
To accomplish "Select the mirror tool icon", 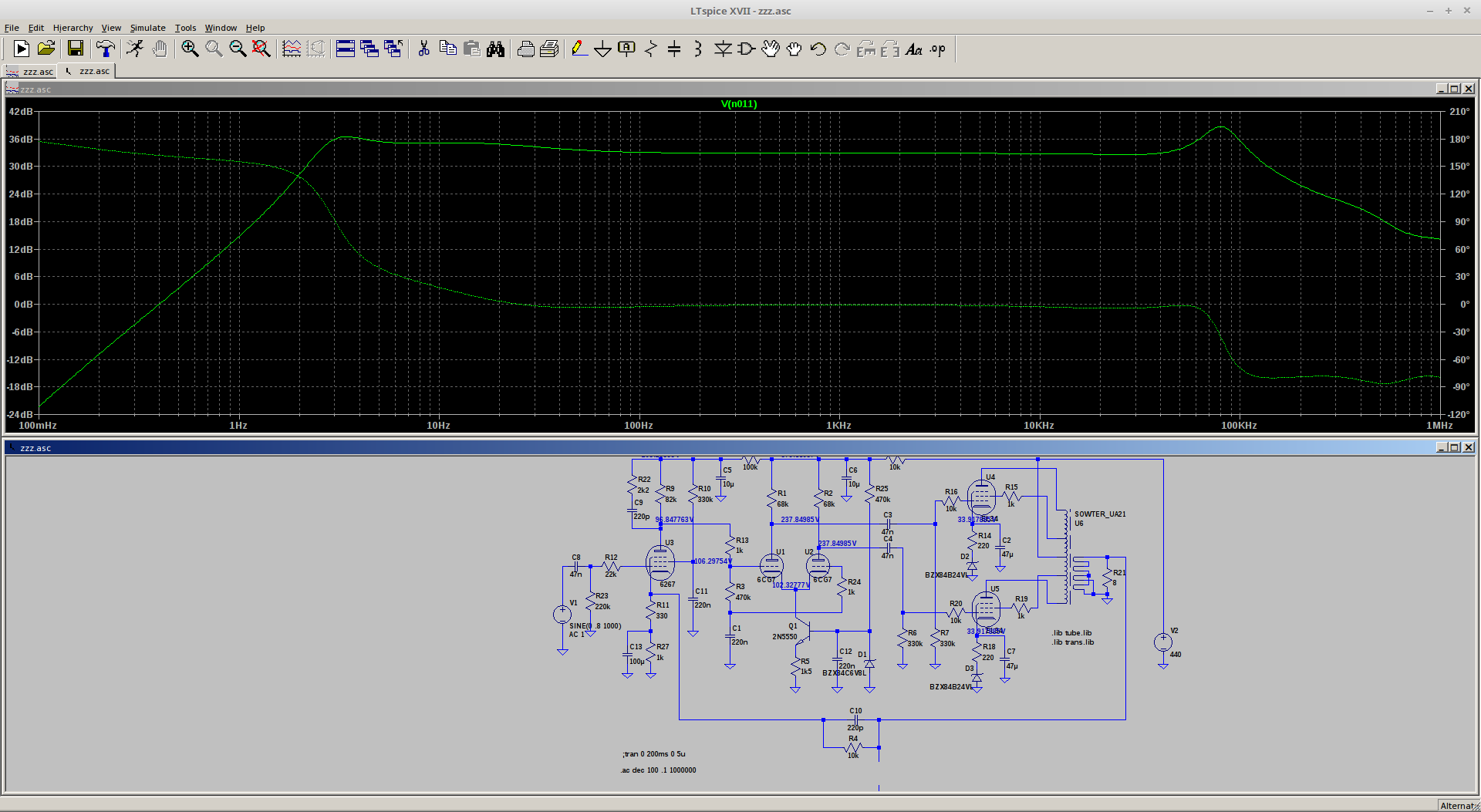I will pos(890,49).
